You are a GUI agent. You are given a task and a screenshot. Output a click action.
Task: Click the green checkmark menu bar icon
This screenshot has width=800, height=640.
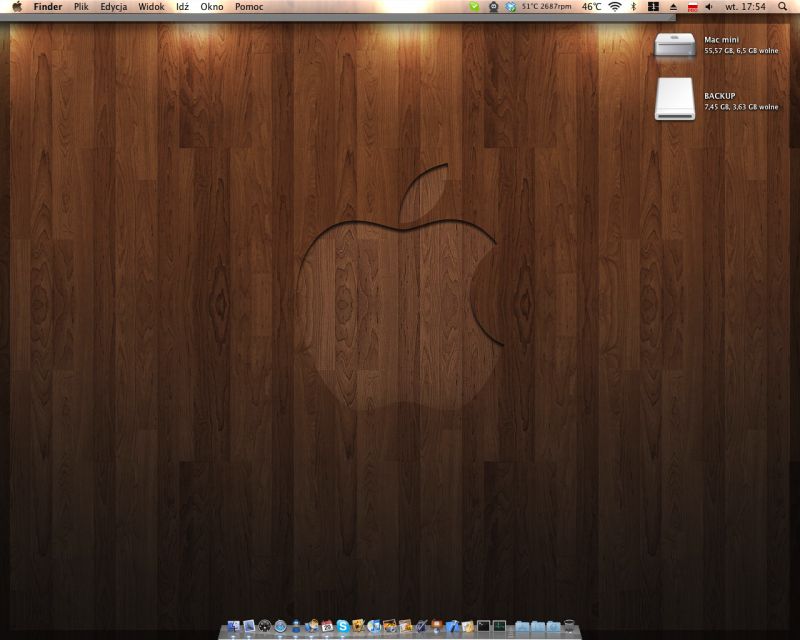pos(474,7)
